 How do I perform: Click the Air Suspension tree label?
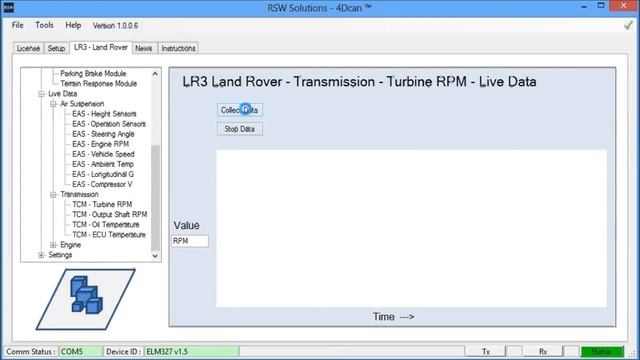click(82, 104)
